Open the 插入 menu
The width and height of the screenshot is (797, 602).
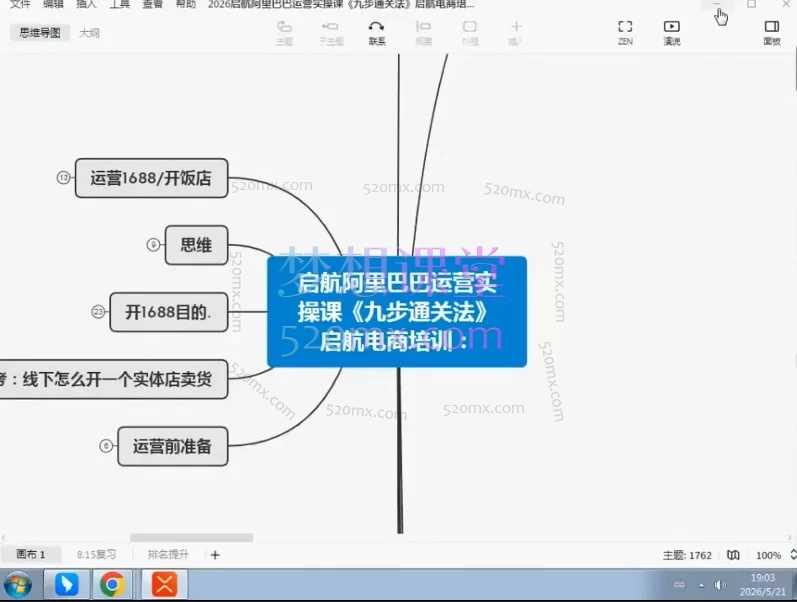click(86, 4)
